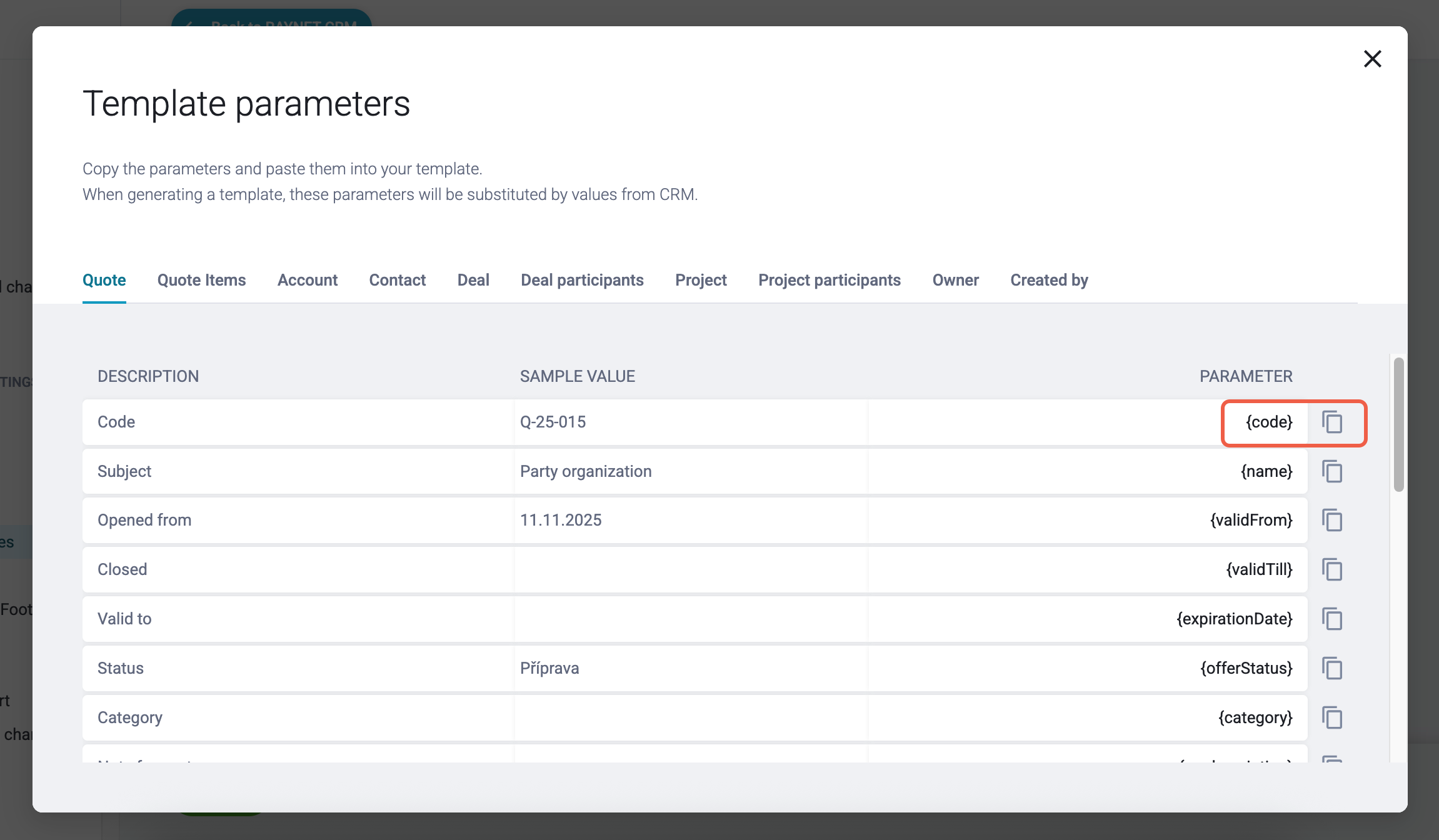This screenshot has width=1439, height=840.
Task: Switch to the Quote Items tab
Action: tap(202, 280)
